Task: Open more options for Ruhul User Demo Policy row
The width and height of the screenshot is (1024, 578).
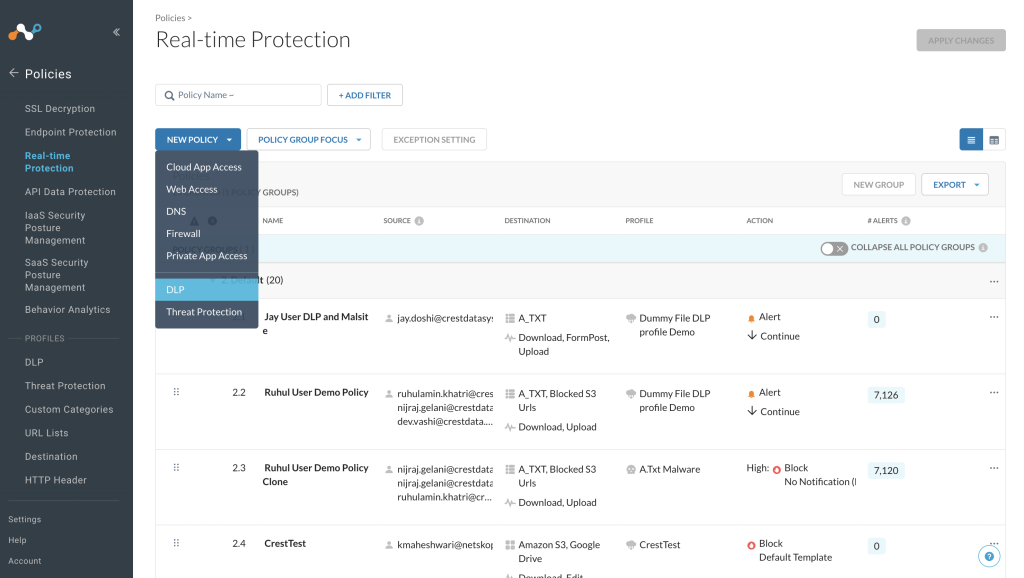Action: (x=994, y=393)
